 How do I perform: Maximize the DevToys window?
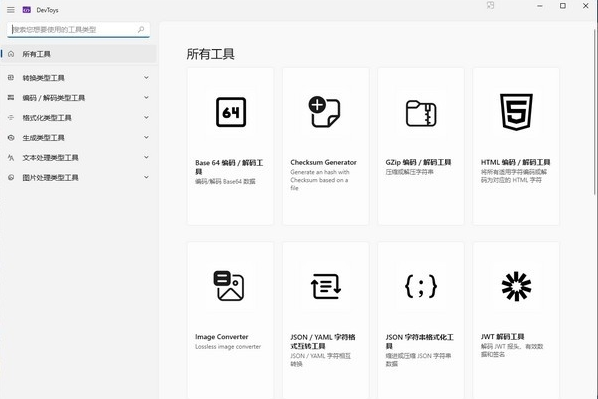[563, 6]
